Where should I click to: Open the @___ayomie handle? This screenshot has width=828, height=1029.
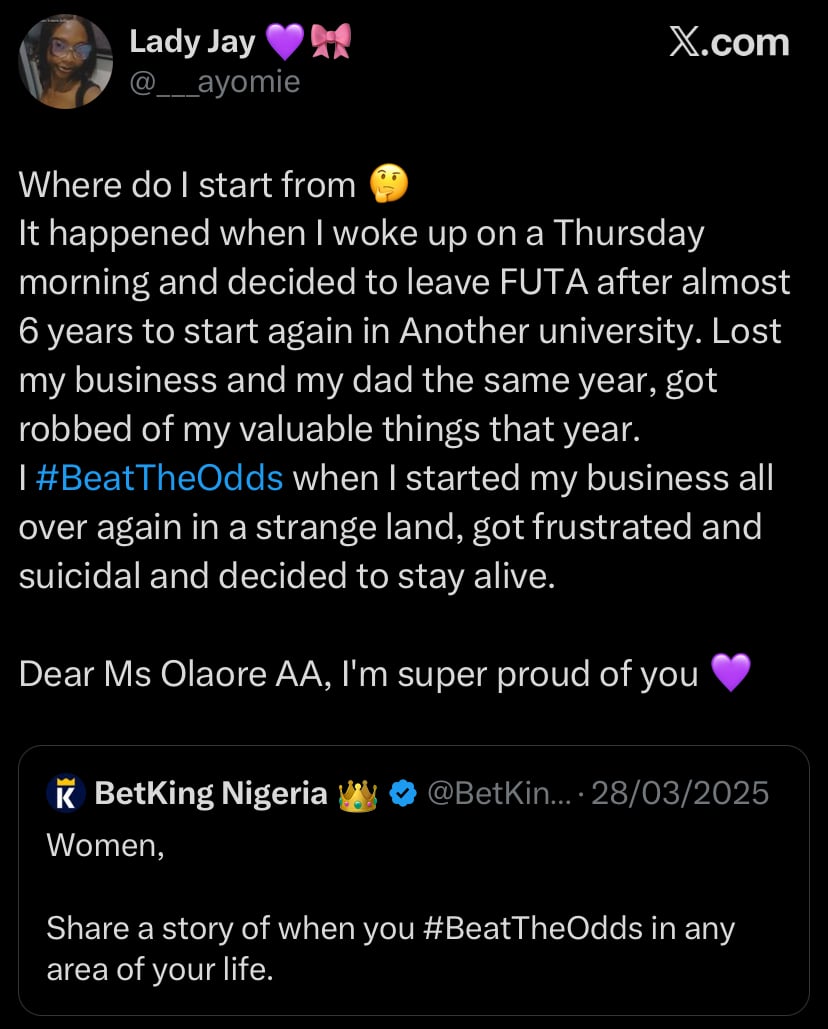[x=214, y=81]
